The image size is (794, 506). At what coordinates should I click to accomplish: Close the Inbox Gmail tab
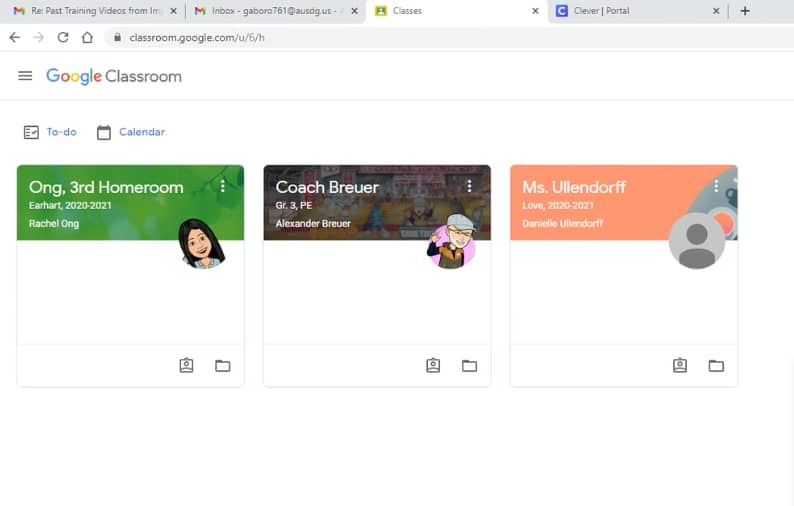pos(354,11)
